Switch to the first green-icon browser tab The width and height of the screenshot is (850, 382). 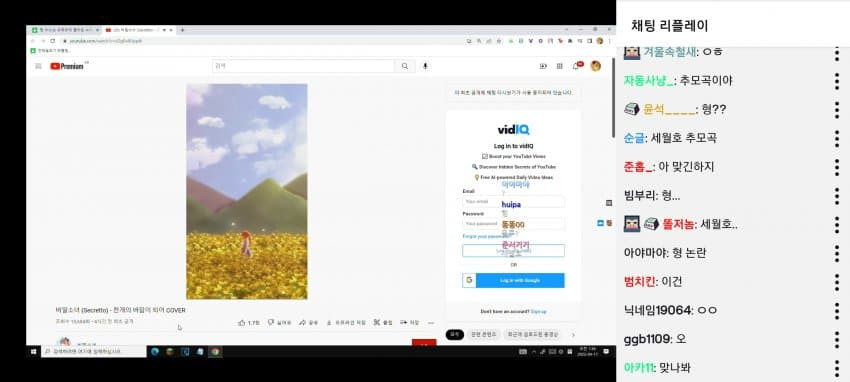click(x=64, y=30)
